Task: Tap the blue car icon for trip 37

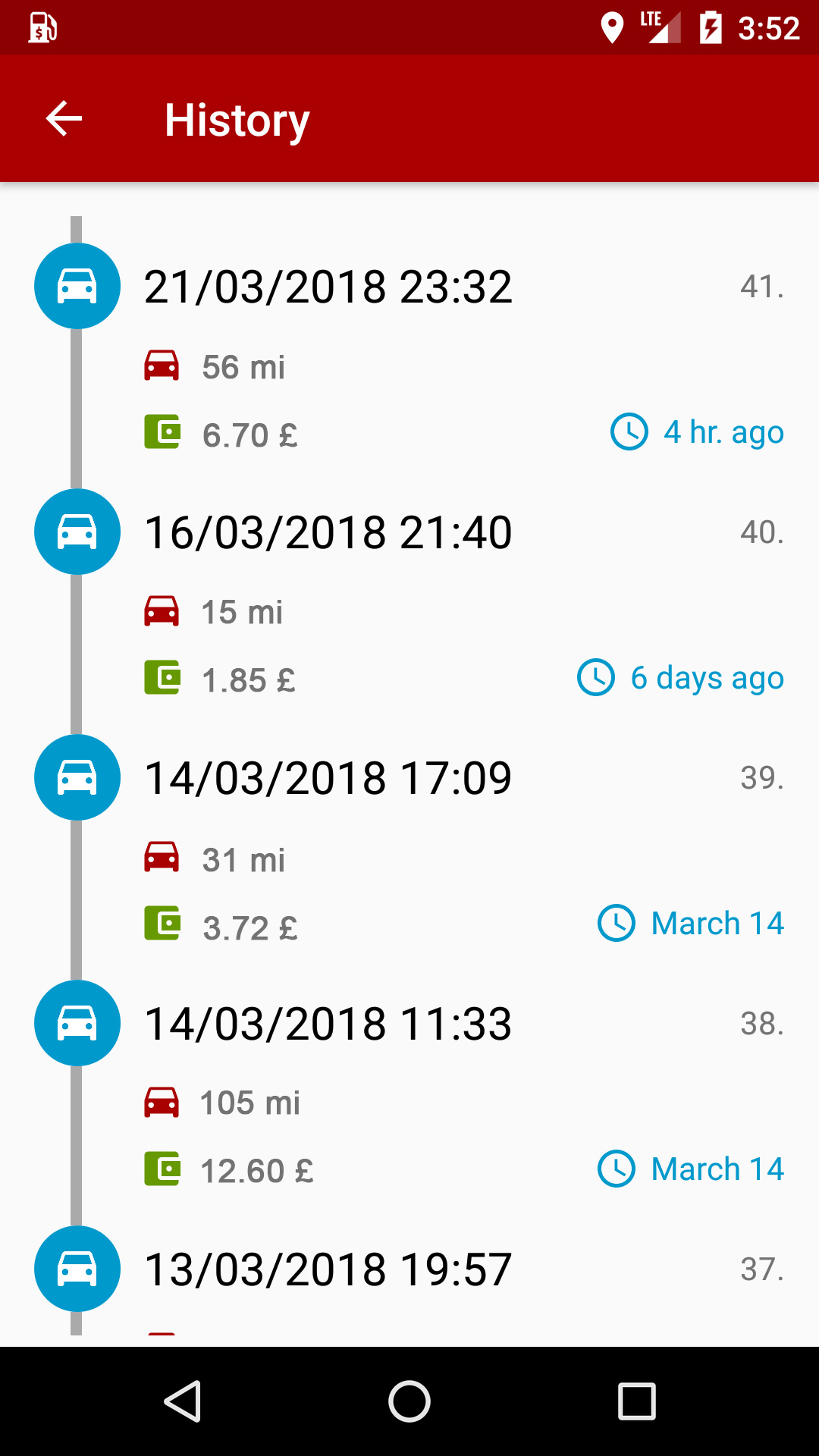Action: pyautogui.click(x=77, y=1269)
